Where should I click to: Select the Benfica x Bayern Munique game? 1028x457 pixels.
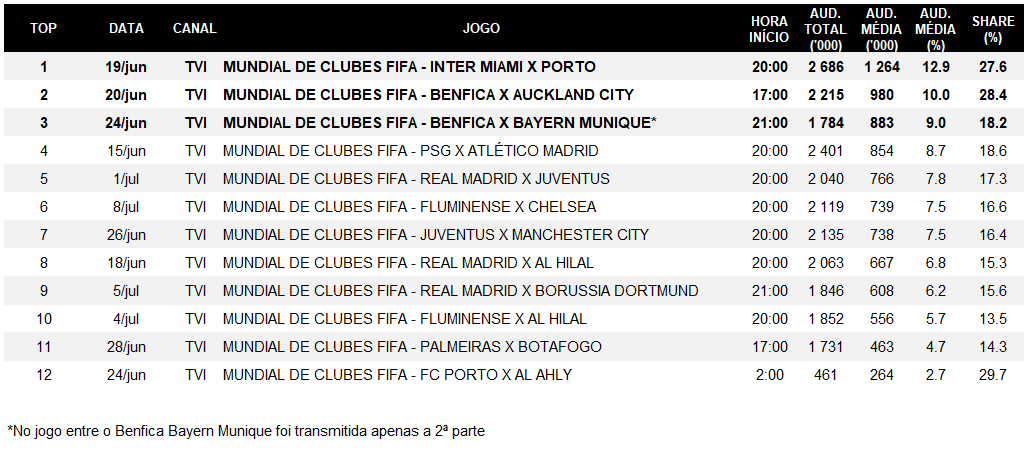click(x=439, y=123)
